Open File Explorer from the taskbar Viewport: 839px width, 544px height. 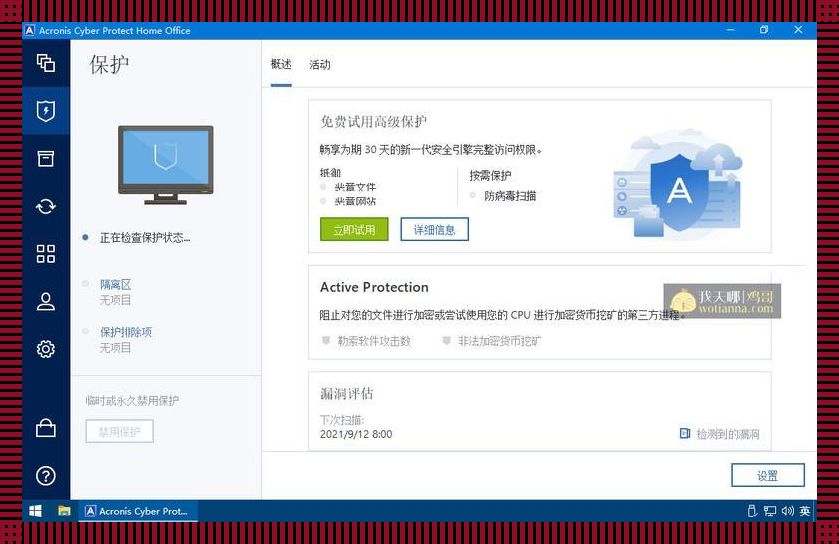tap(64, 511)
